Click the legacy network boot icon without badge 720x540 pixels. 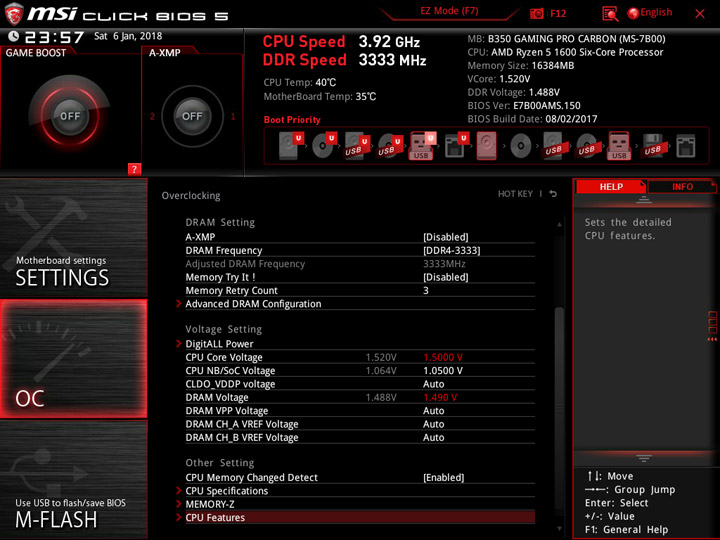[686, 146]
